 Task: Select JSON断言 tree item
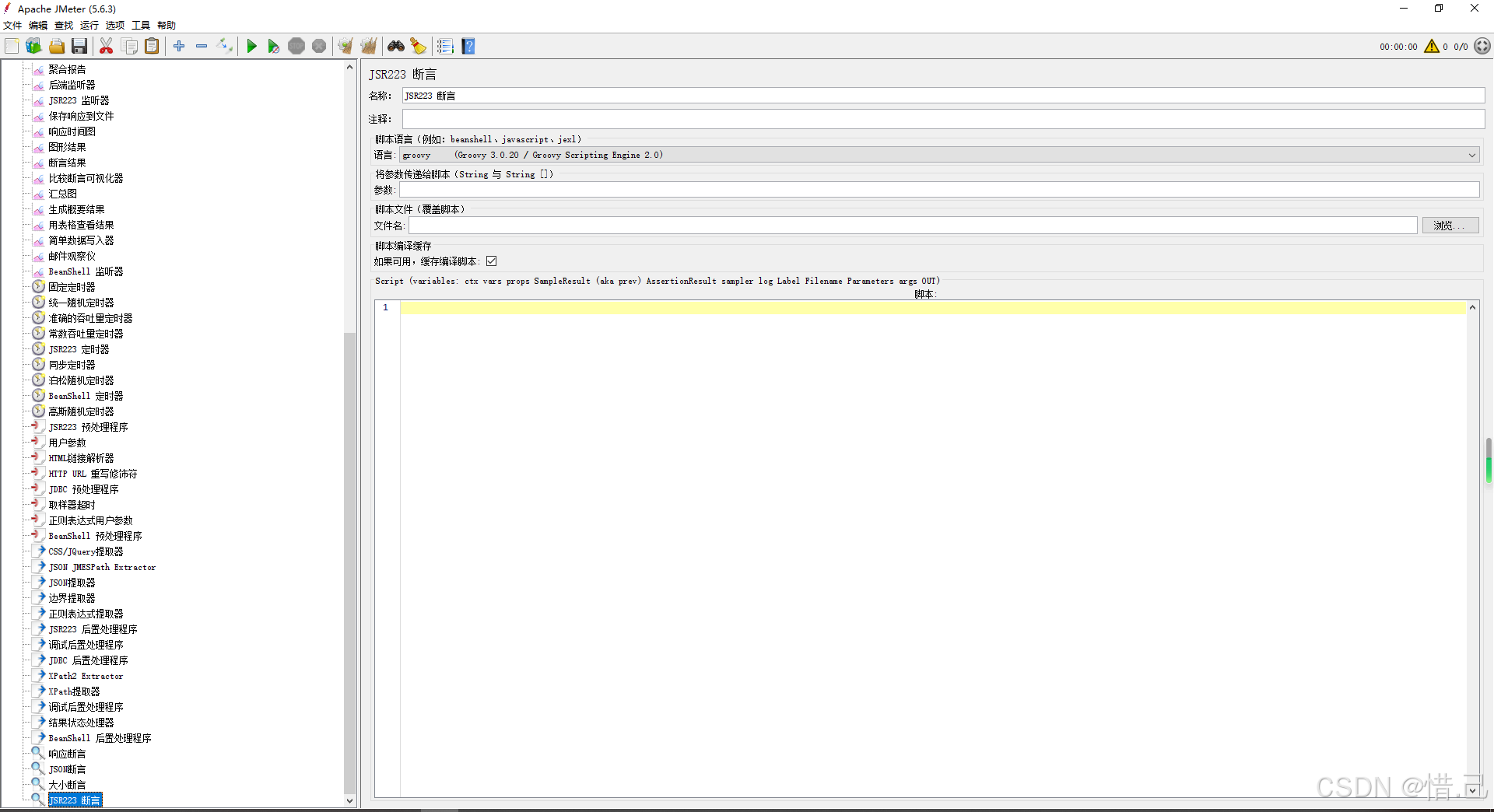(67, 769)
